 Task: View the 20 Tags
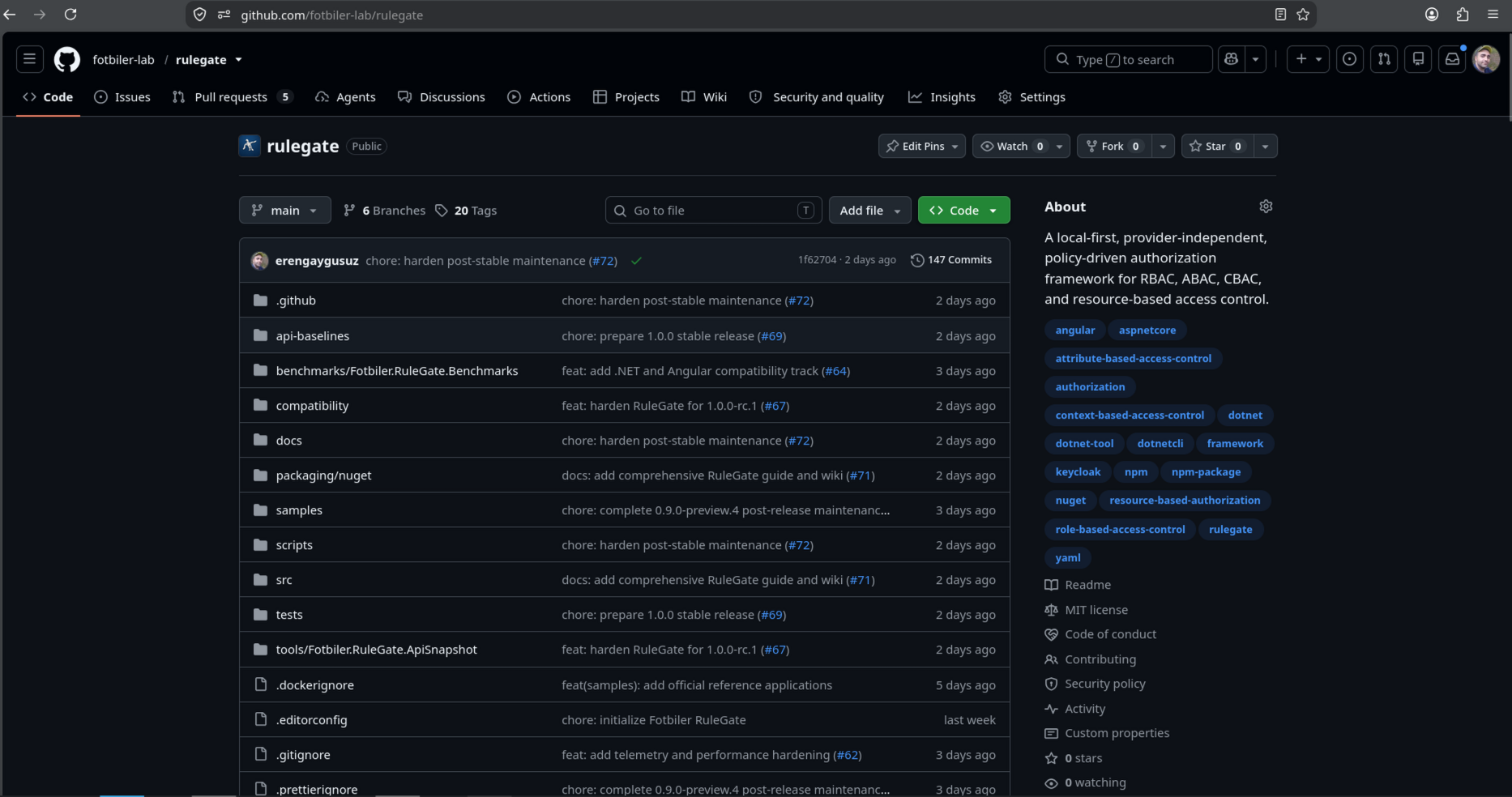(466, 211)
